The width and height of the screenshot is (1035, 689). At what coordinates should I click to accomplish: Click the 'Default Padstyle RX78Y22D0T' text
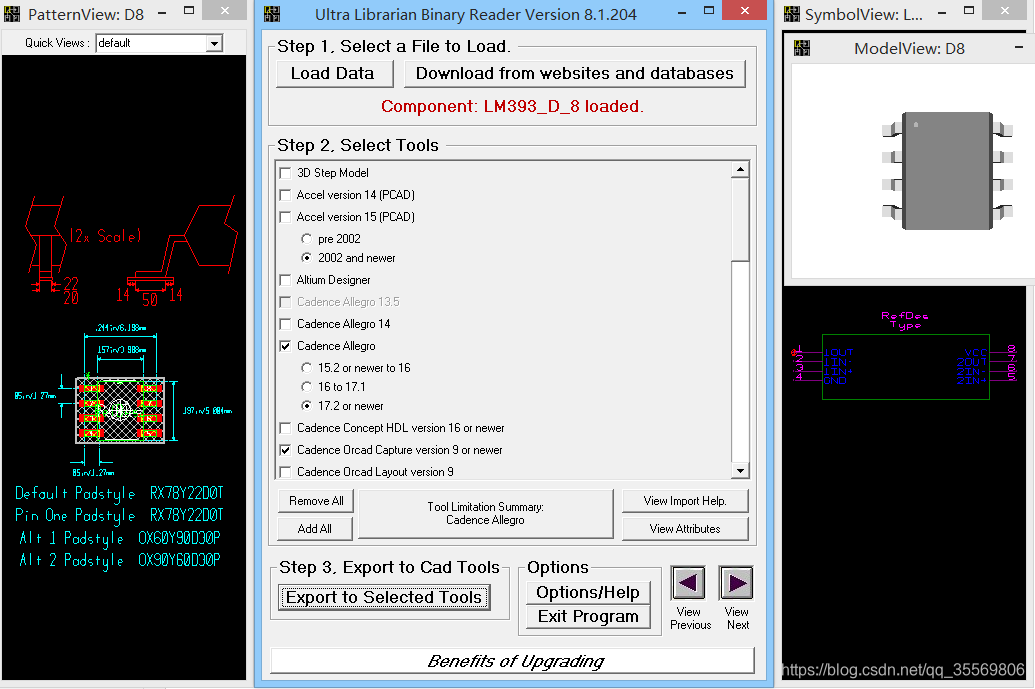coord(119,493)
